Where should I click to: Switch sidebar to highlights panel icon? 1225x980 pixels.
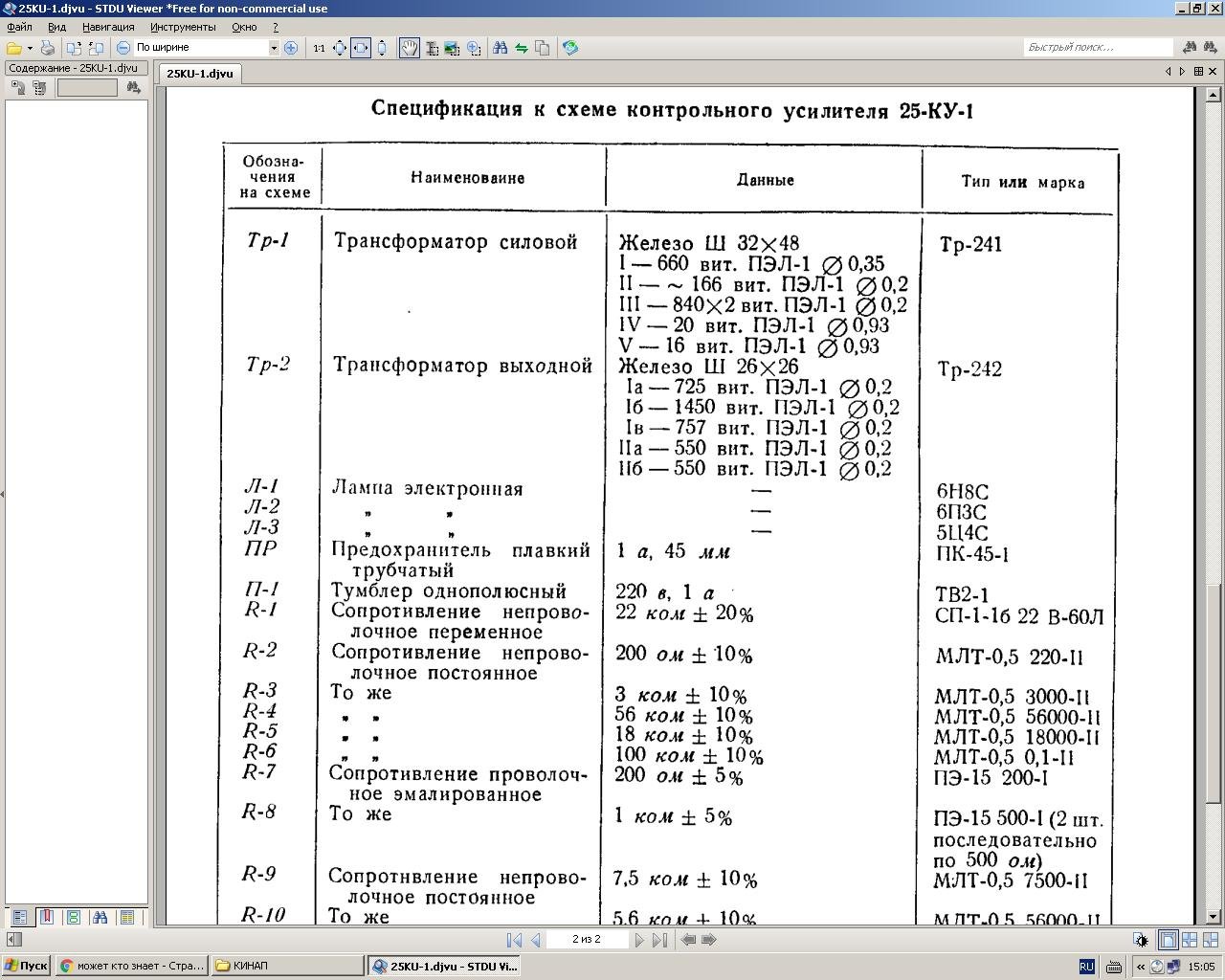pyautogui.click(x=126, y=917)
